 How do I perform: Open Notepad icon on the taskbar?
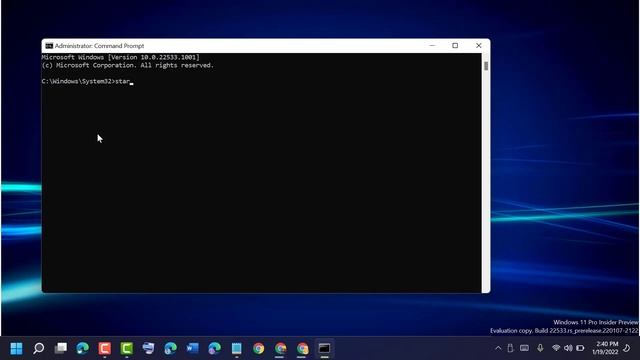coord(236,348)
